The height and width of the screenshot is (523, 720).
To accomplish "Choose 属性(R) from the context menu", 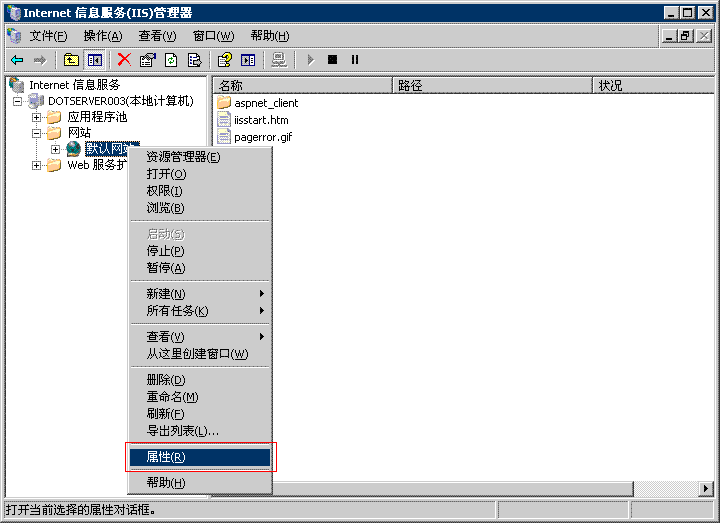I will (200, 457).
